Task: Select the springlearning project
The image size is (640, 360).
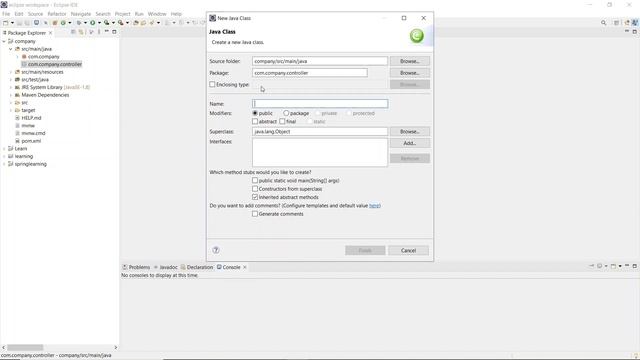Action: click(x=31, y=164)
